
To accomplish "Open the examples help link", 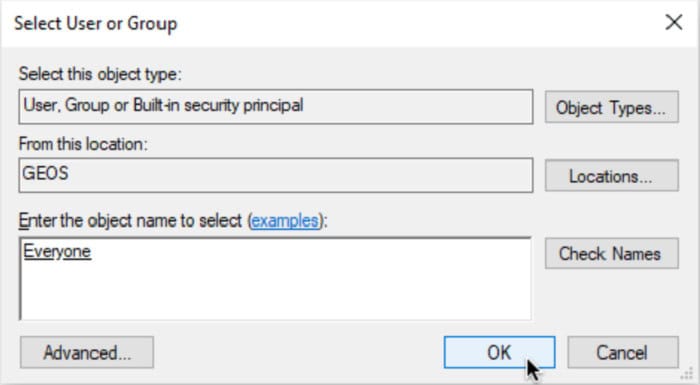I will click(285, 221).
